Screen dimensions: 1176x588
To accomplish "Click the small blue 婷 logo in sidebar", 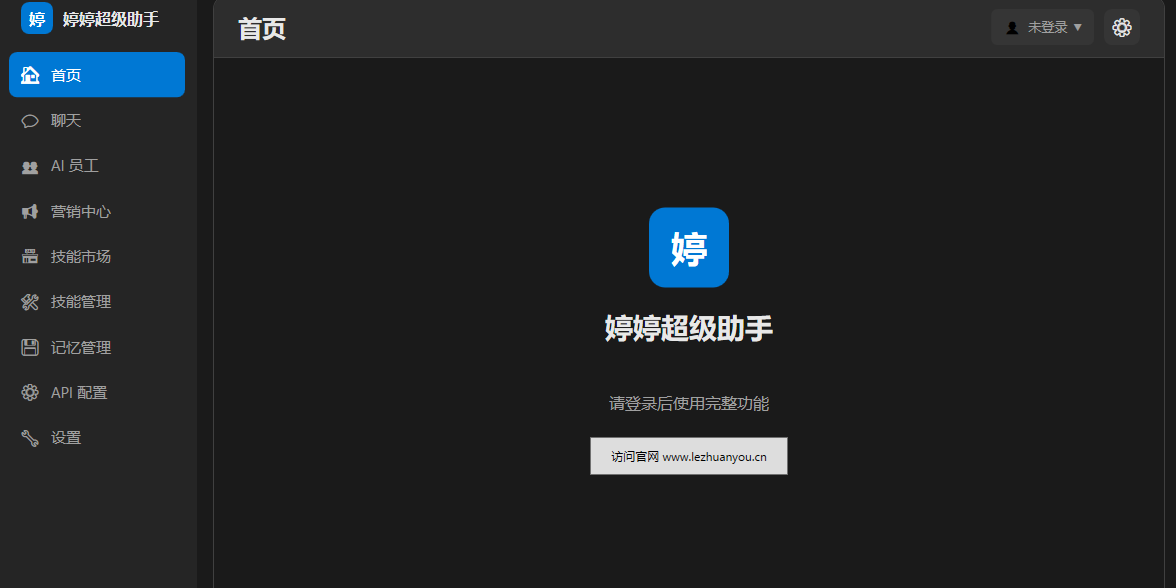I will [37, 18].
